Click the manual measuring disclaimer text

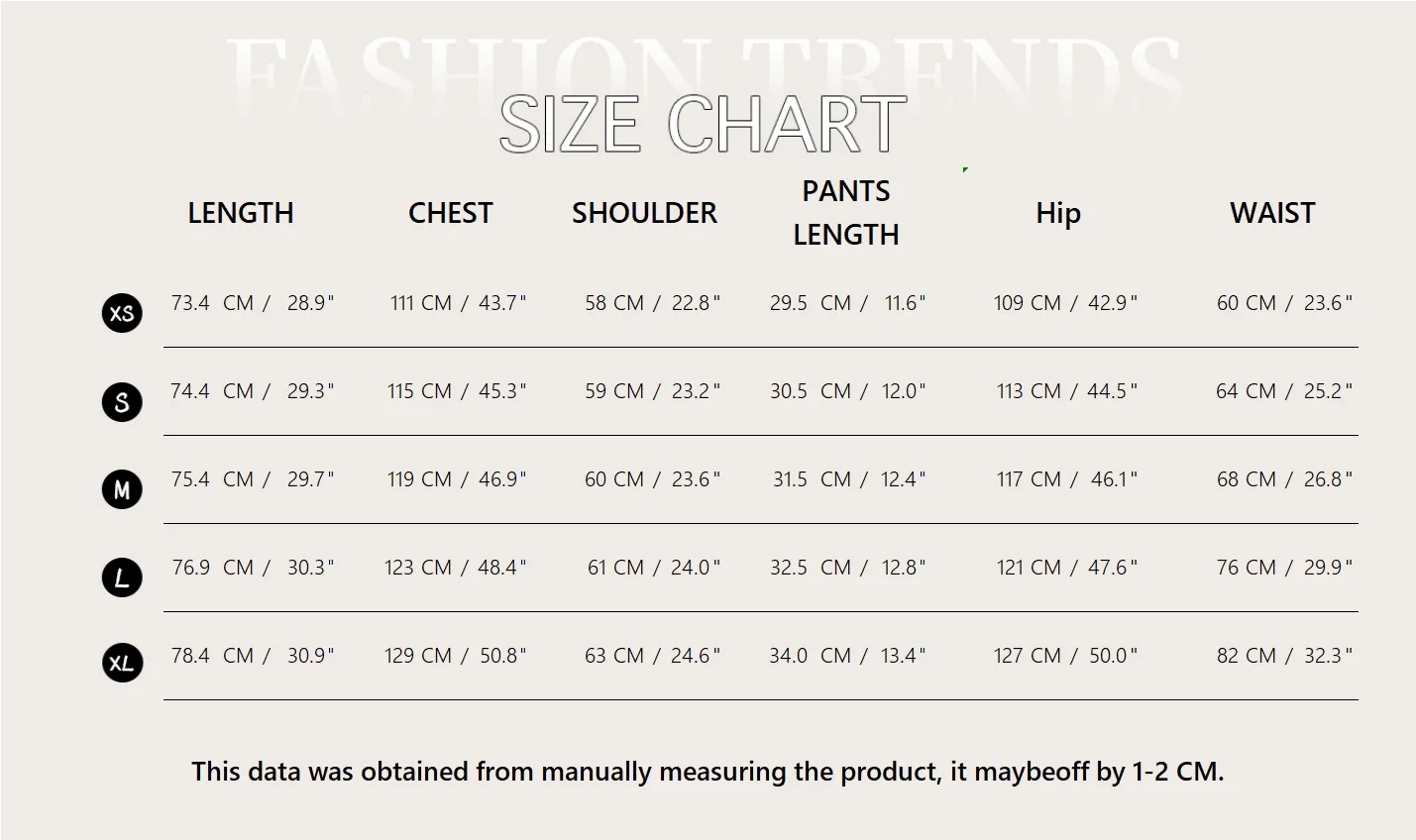pos(708,772)
